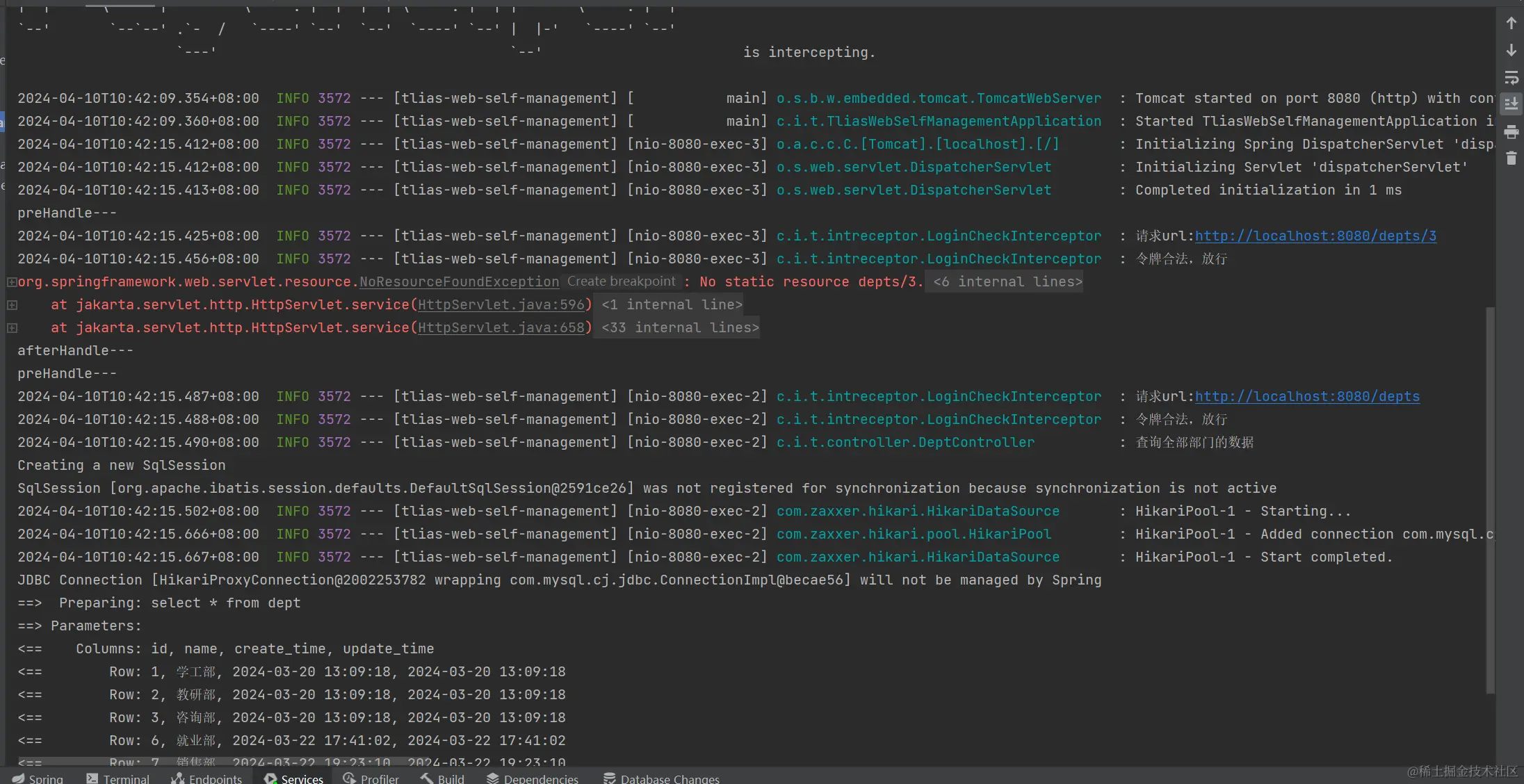Open HttpServlet.java:596 source link

pos(501,305)
